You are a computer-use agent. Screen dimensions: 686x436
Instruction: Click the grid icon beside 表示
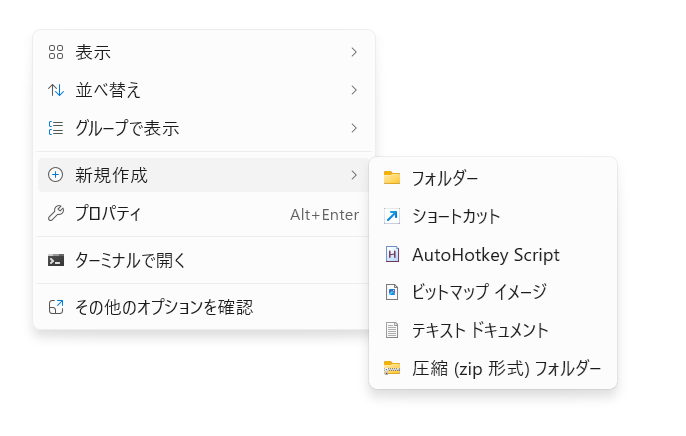point(56,52)
